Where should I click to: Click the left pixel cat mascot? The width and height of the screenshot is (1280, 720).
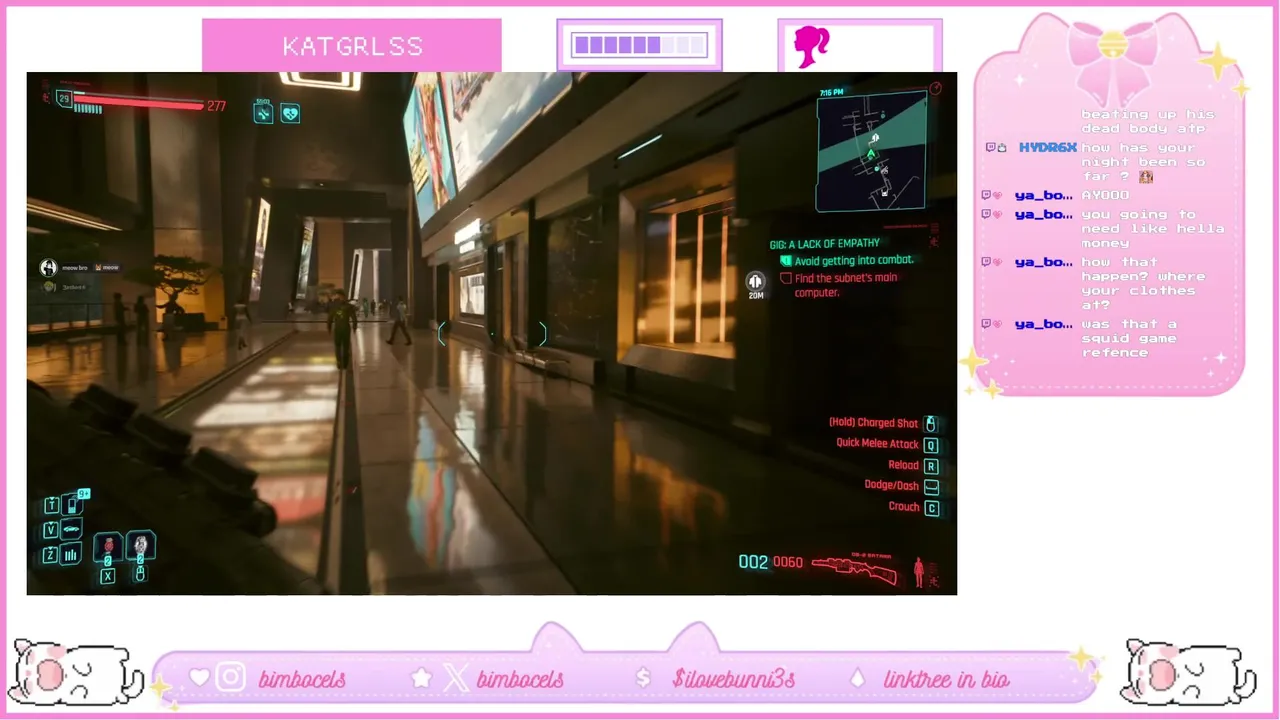click(76, 674)
